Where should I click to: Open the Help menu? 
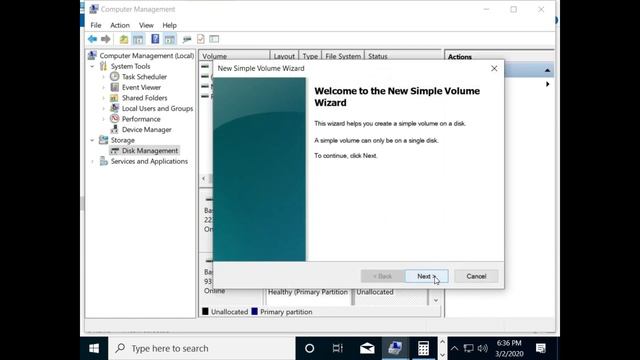(169, 25)
